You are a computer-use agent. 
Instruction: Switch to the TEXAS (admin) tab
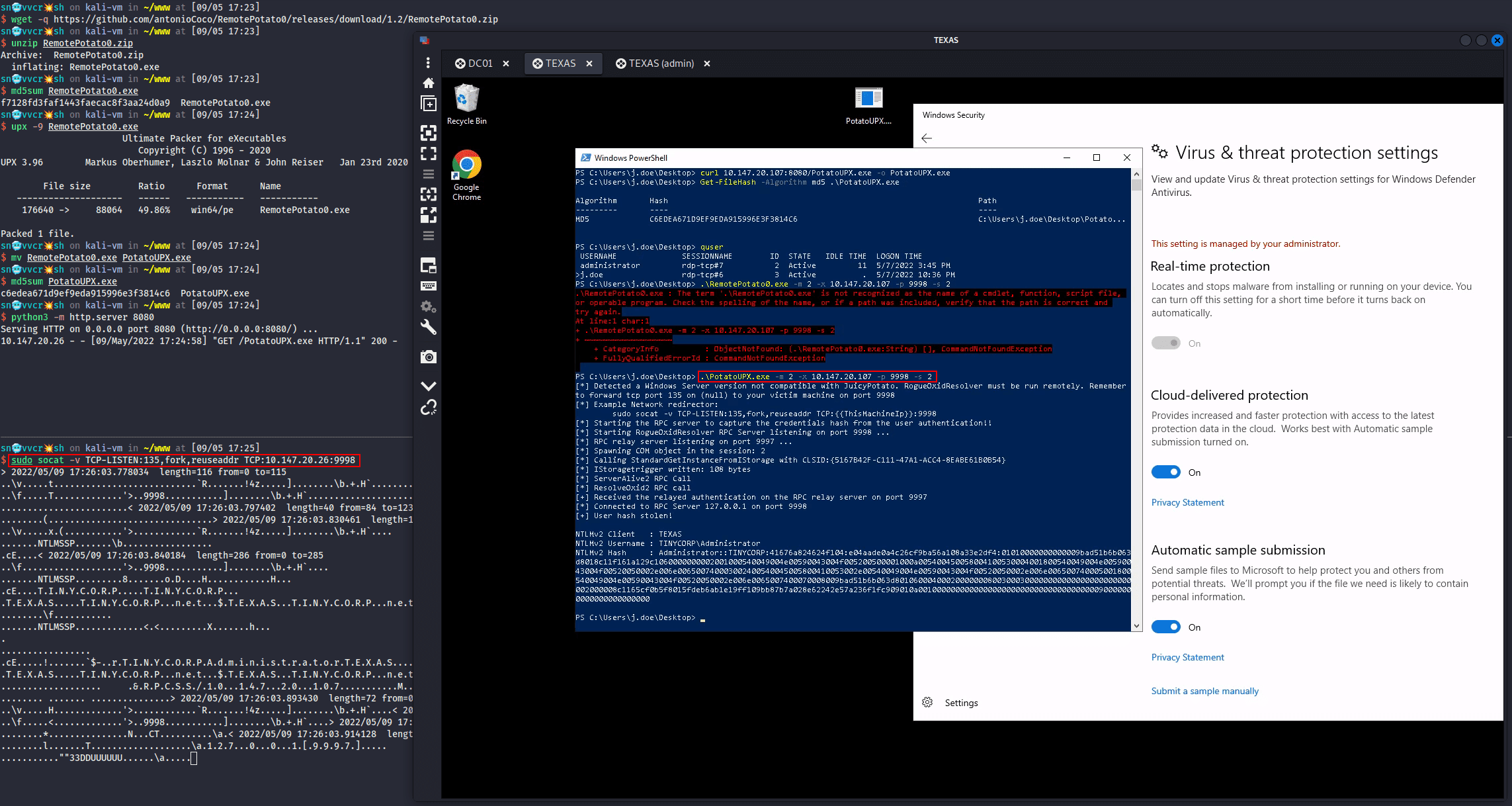[661, 64]
